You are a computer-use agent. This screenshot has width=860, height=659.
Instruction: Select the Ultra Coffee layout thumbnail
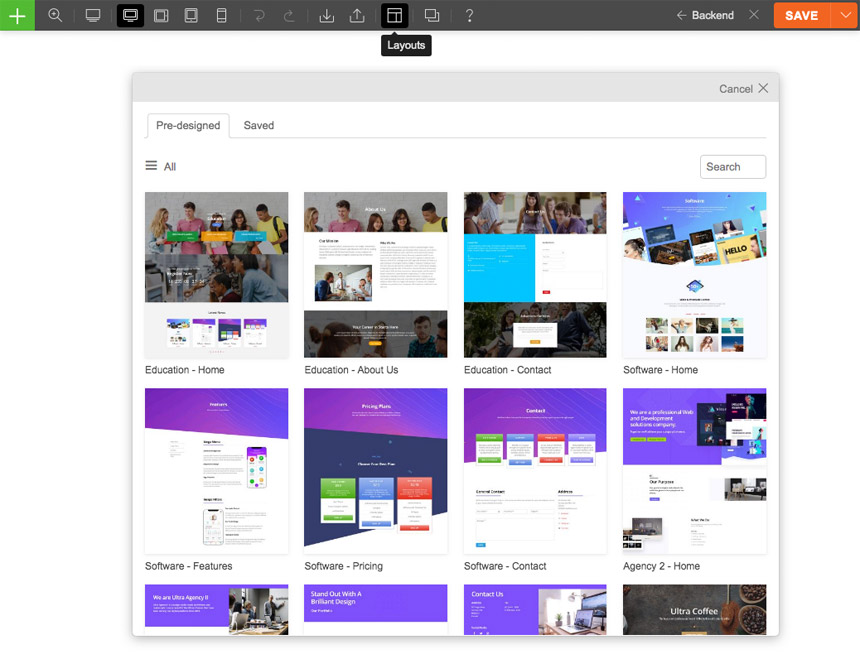click(694, 610)
